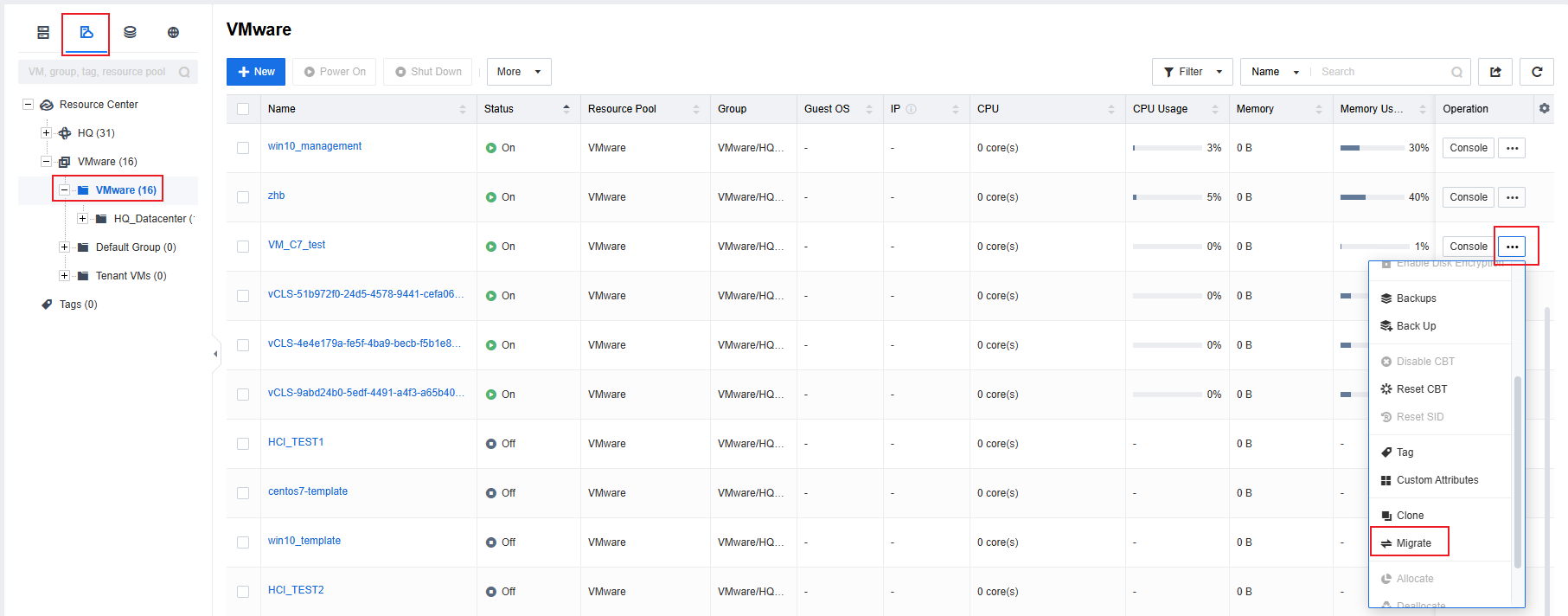This screenshot has height=616, width=1568.
Task: Open Console for zhb
Action: [x=1469, y=197]
